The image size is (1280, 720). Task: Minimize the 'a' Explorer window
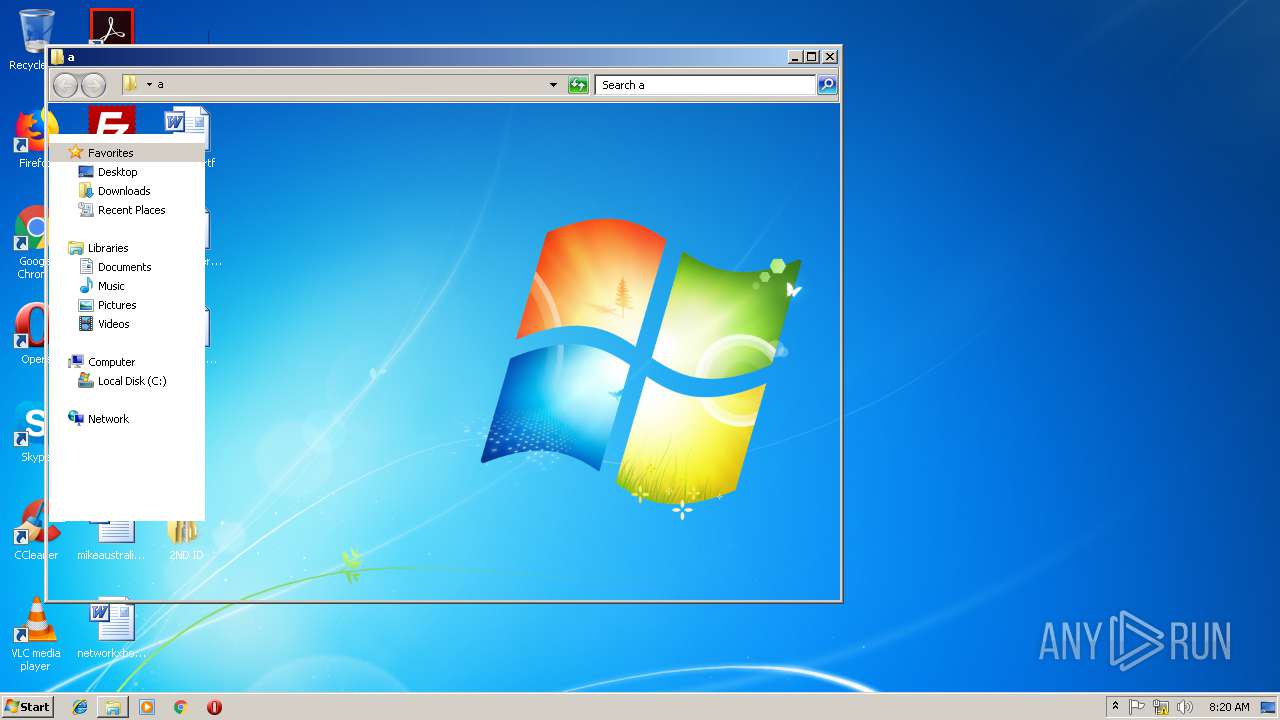point(794,57)
